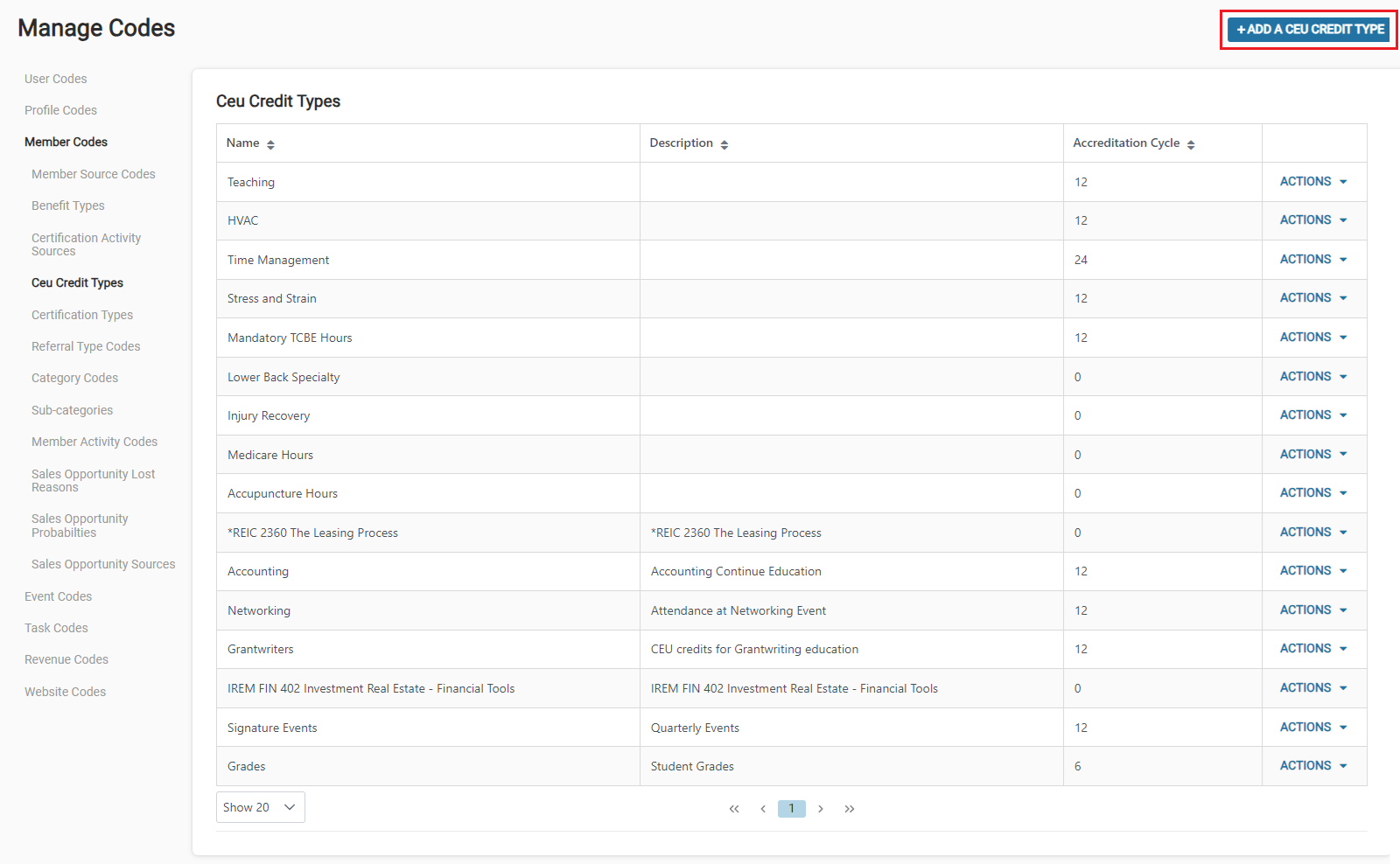The width and height of the screenshot is (1400, 864).
Task: Open Profile Codes in sidebar
Action: click(60, 110)
